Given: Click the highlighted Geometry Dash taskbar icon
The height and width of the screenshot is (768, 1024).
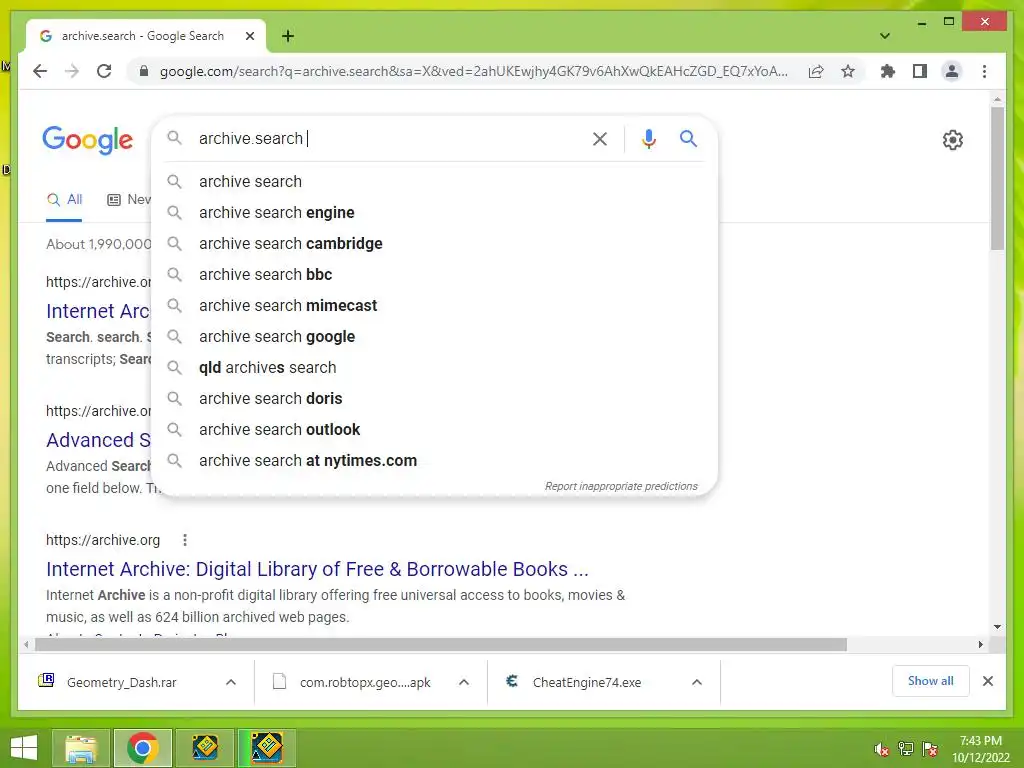Looking at the screenshot, I should tap(267, 748).
